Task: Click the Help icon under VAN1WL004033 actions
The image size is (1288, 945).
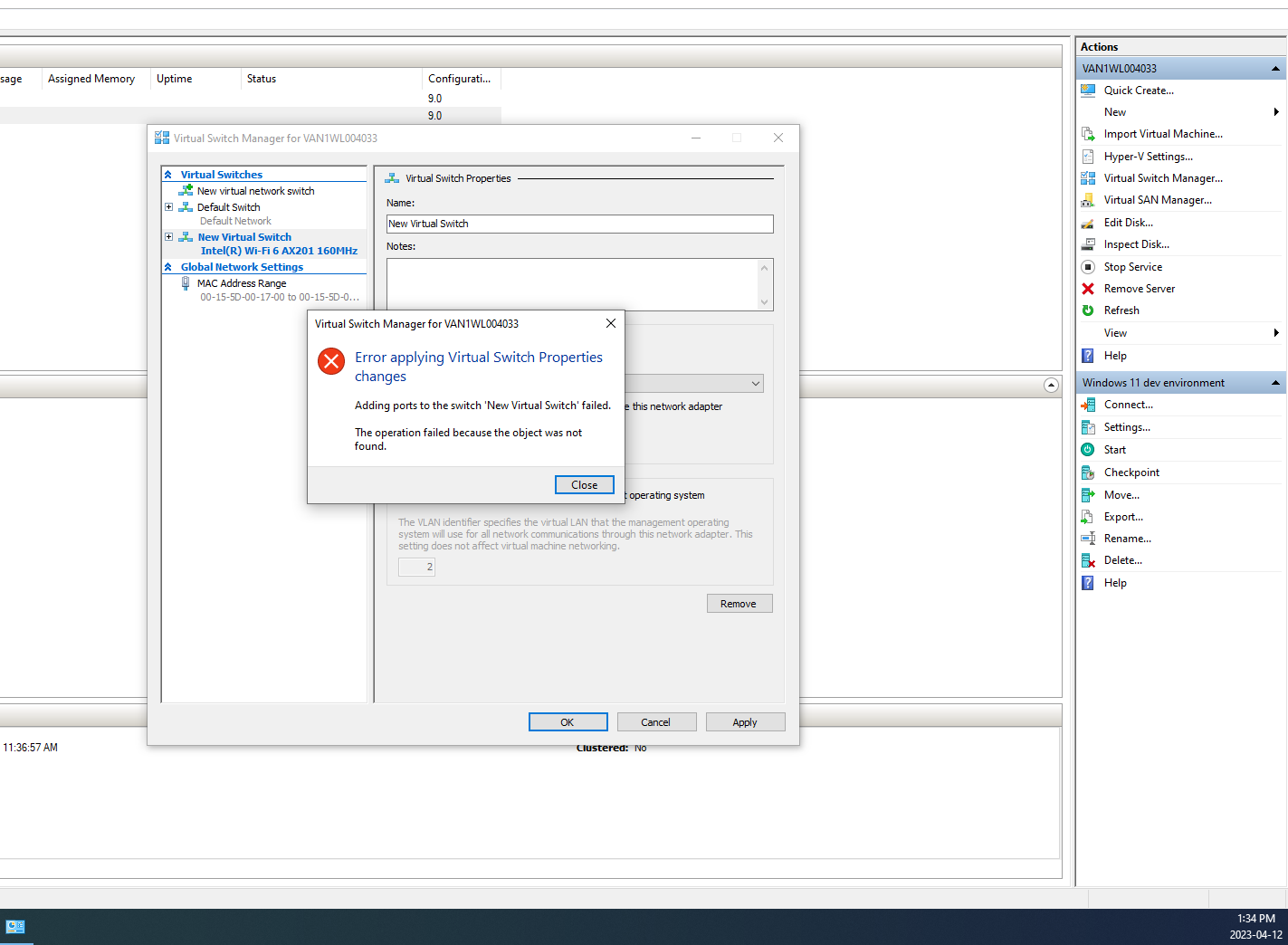Action: click(x=1088, y=356)
